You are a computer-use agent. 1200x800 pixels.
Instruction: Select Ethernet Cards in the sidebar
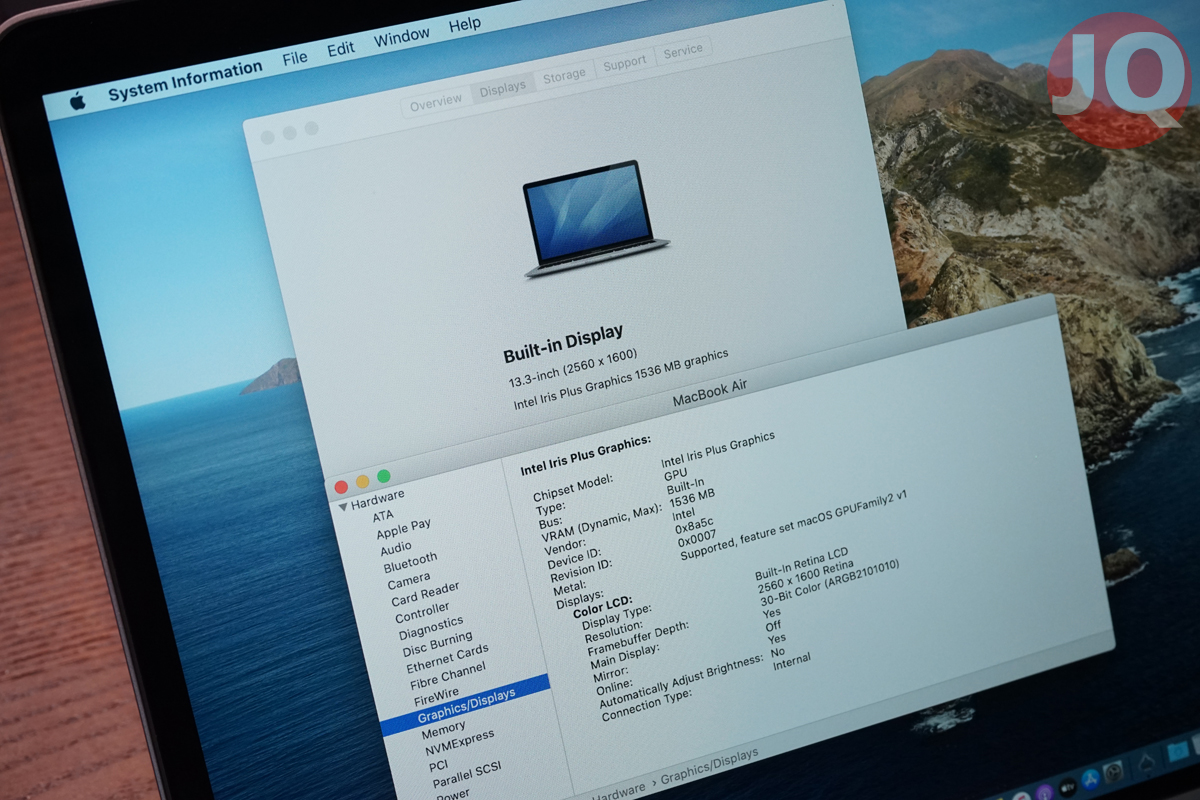(447, 660)
